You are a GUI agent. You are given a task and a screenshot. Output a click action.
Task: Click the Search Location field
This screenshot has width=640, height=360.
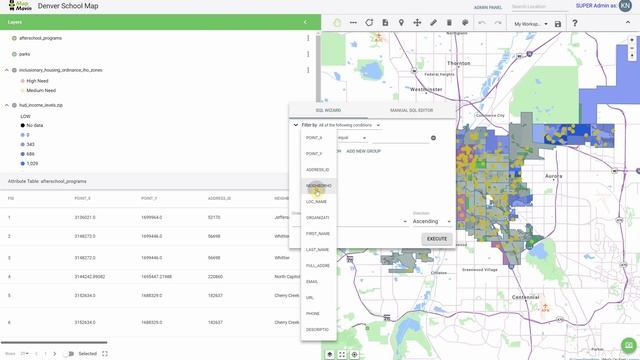pos(540,7)
